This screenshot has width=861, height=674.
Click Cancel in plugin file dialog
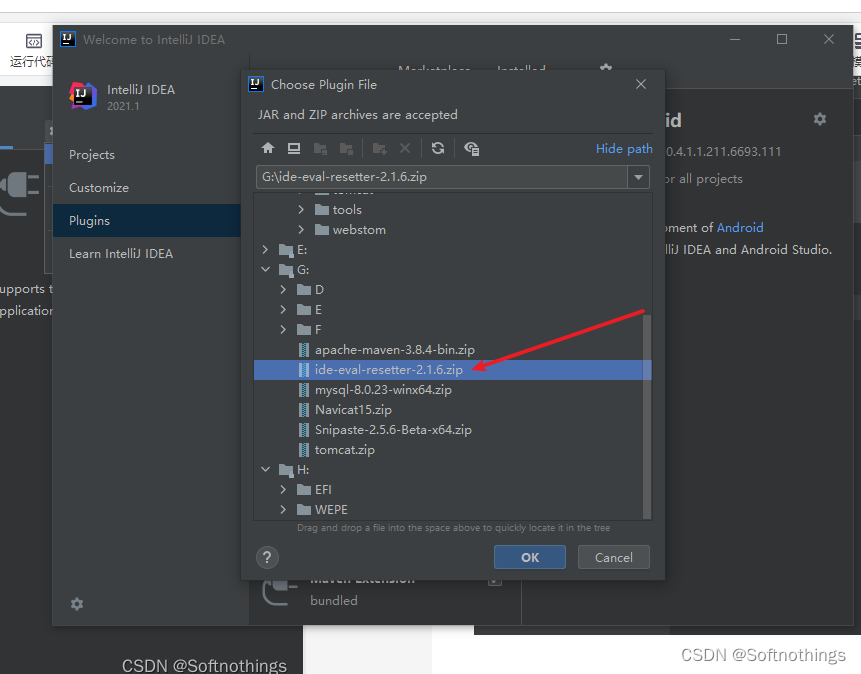point(614,558)
